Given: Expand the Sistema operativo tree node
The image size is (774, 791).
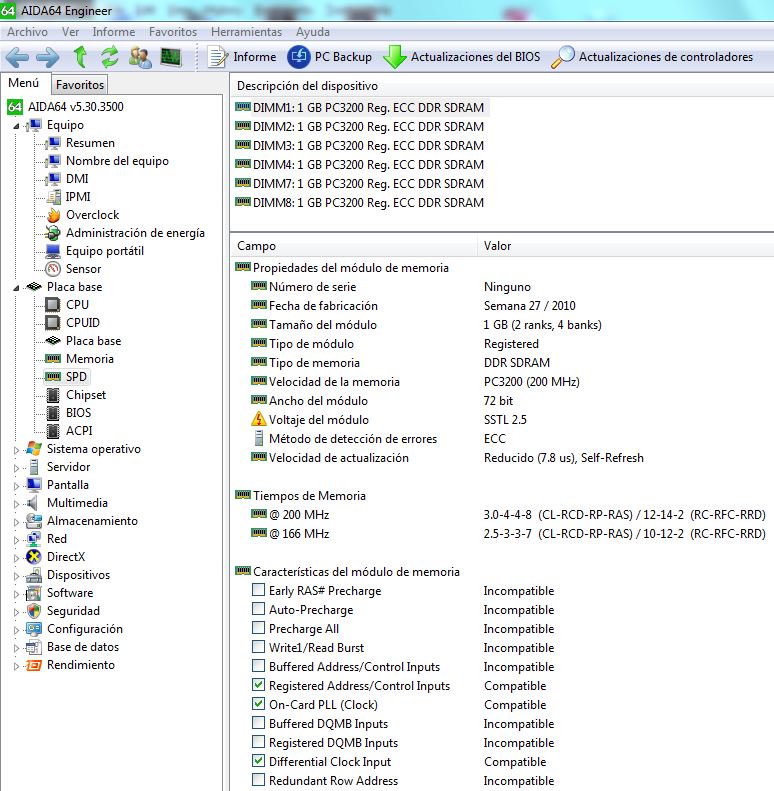Looking at the screenshot, I should [x=16, y=450].
